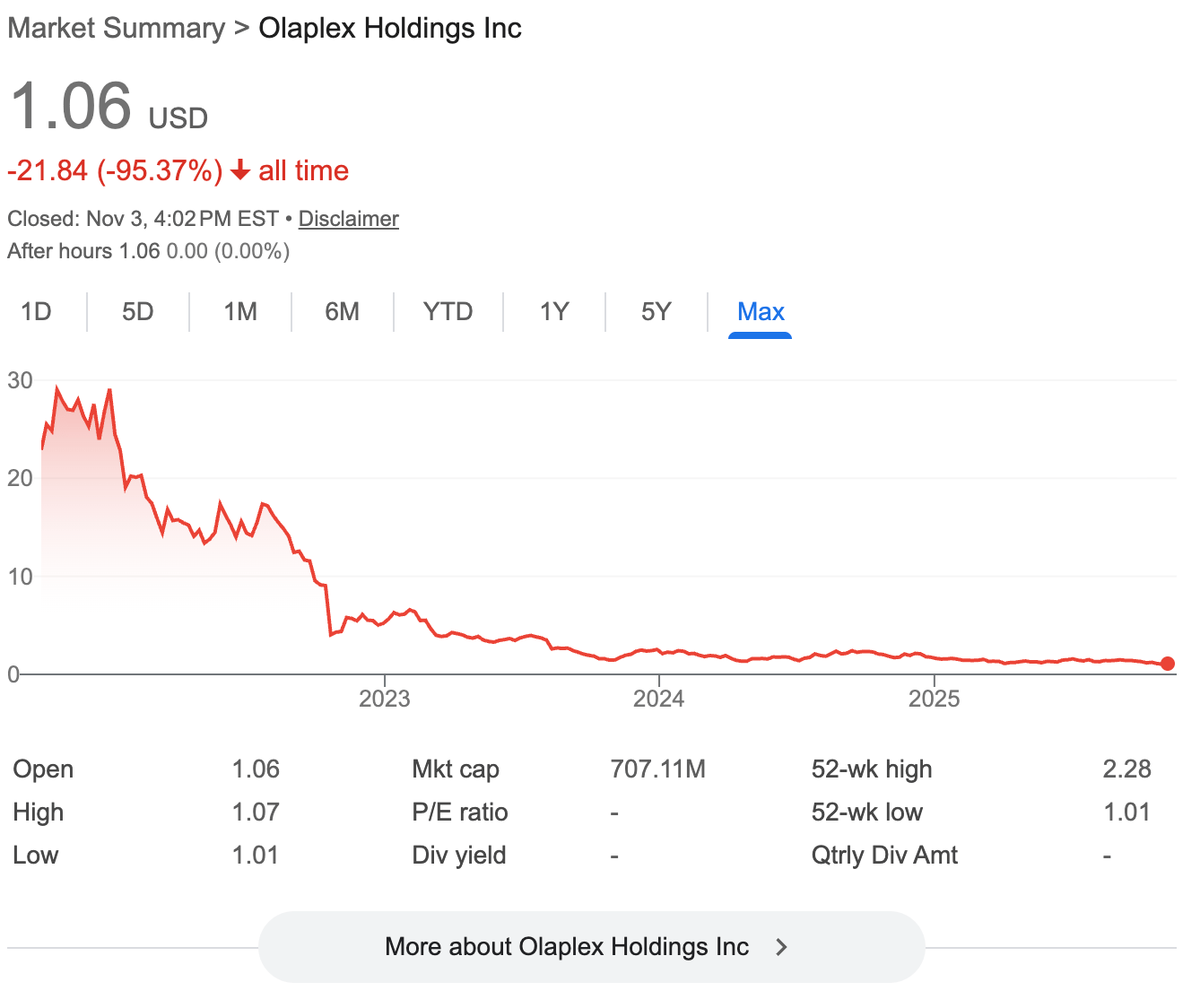Open the Disclaimer link

[348, 219]
